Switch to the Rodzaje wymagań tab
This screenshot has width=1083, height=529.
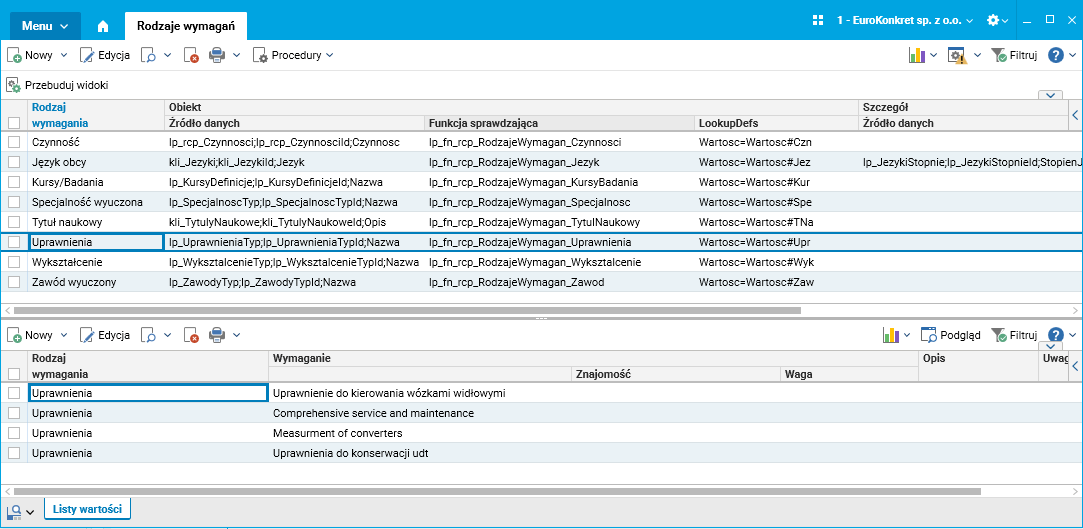pyautogui.click(x=186, y=26)
